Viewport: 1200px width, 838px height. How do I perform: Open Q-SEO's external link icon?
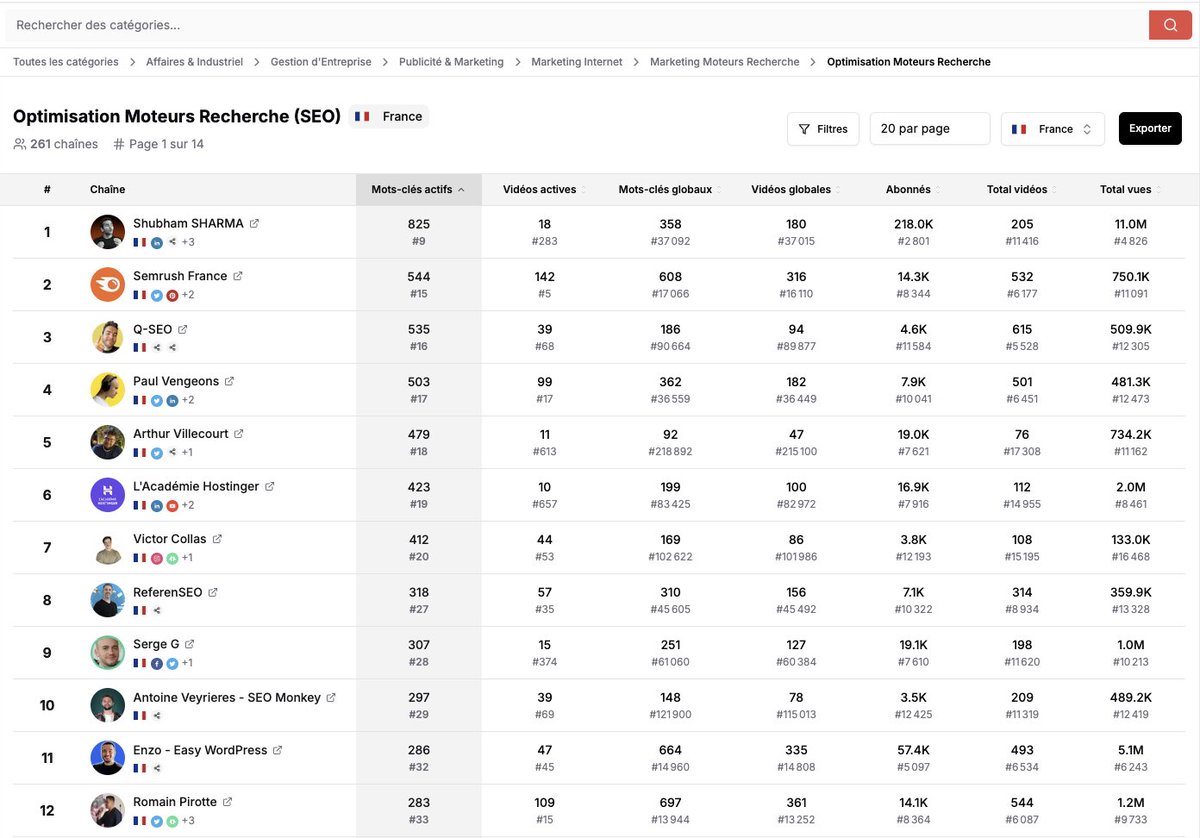point(182,329)
